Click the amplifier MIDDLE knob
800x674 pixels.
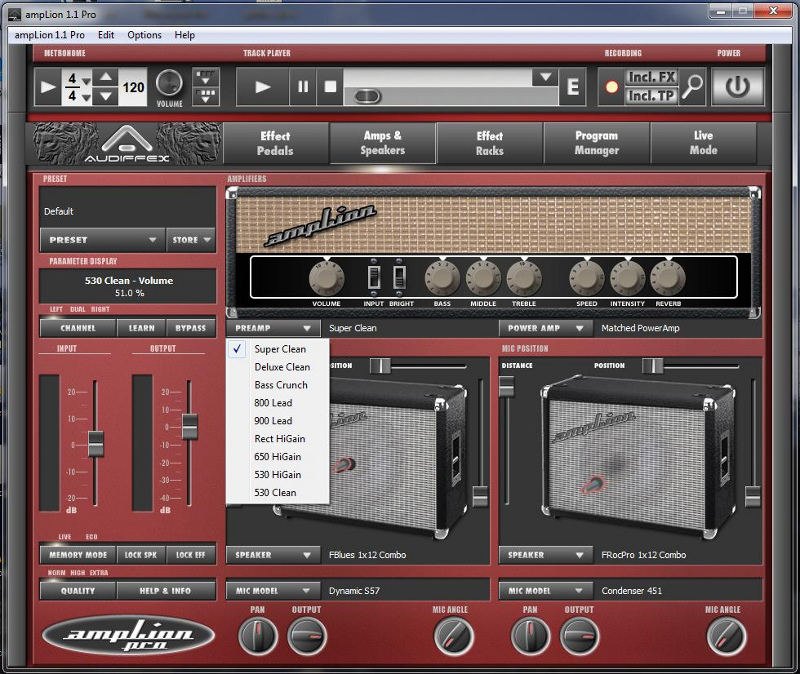coord(483,279)
